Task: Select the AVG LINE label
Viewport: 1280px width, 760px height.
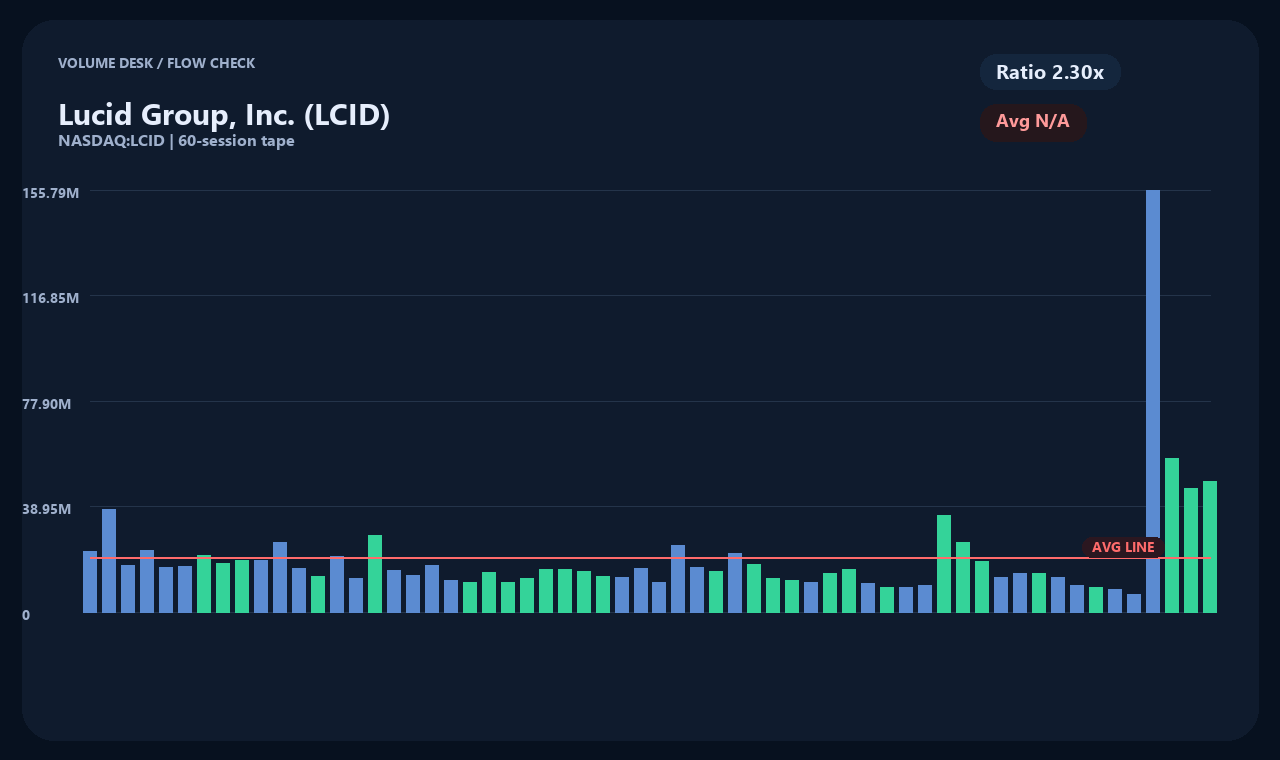Action: tap(1123, 547)
